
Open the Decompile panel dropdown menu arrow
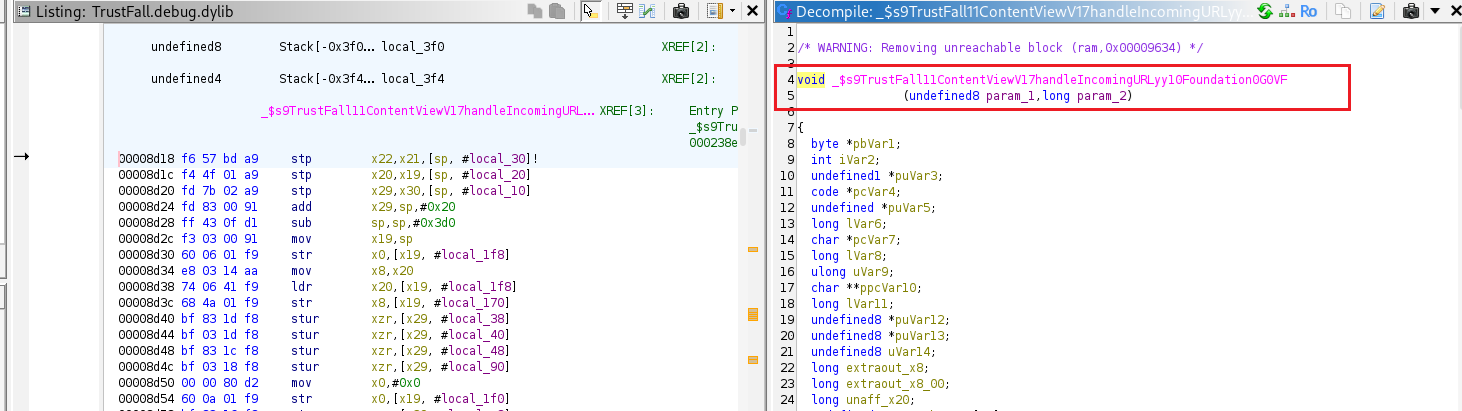click(1437, 11)
